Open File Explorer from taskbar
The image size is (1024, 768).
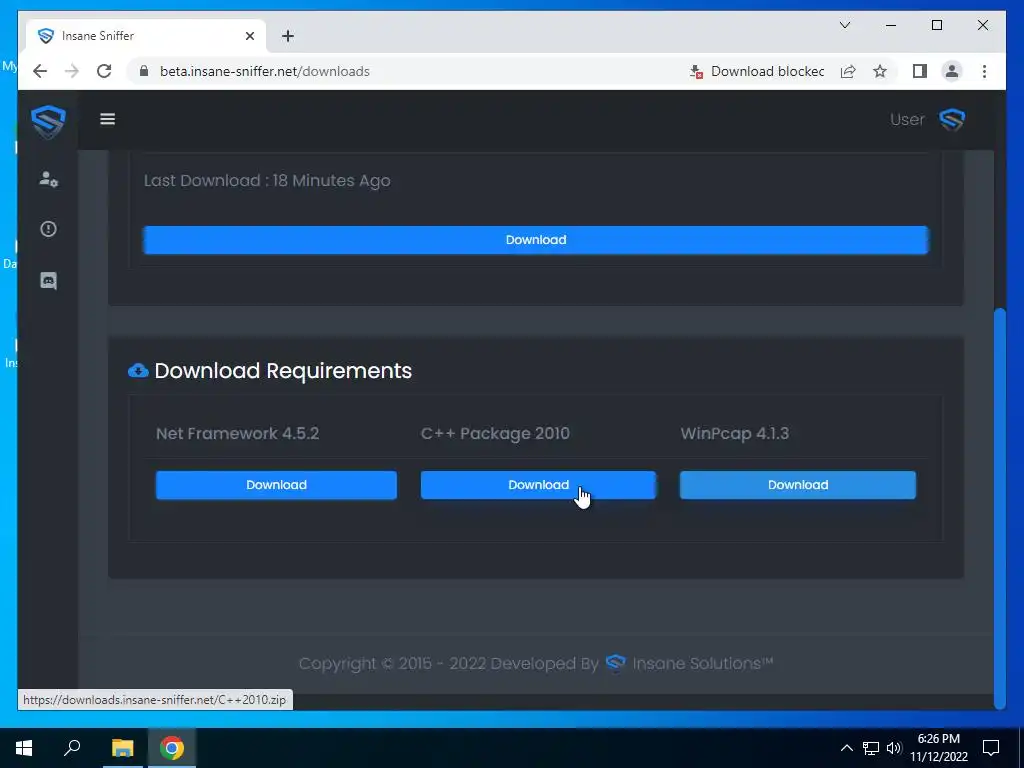(x=122, y=748)
